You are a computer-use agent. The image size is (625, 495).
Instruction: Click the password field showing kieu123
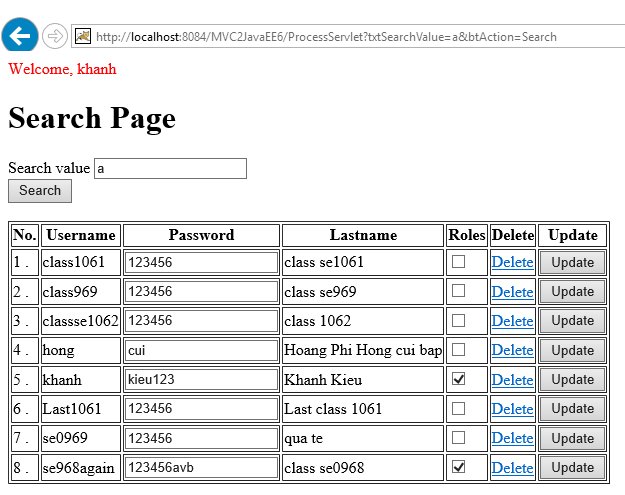pos(201,379)
